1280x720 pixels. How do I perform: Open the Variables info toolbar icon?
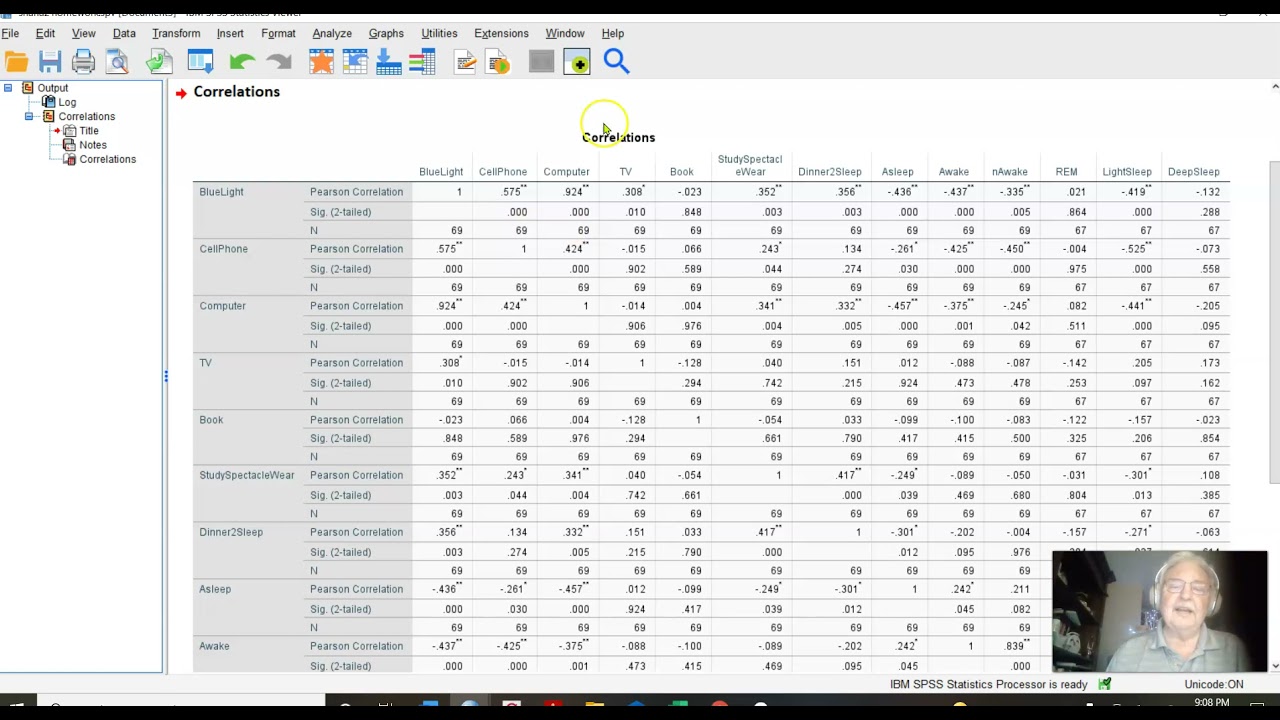coord(422,62)
